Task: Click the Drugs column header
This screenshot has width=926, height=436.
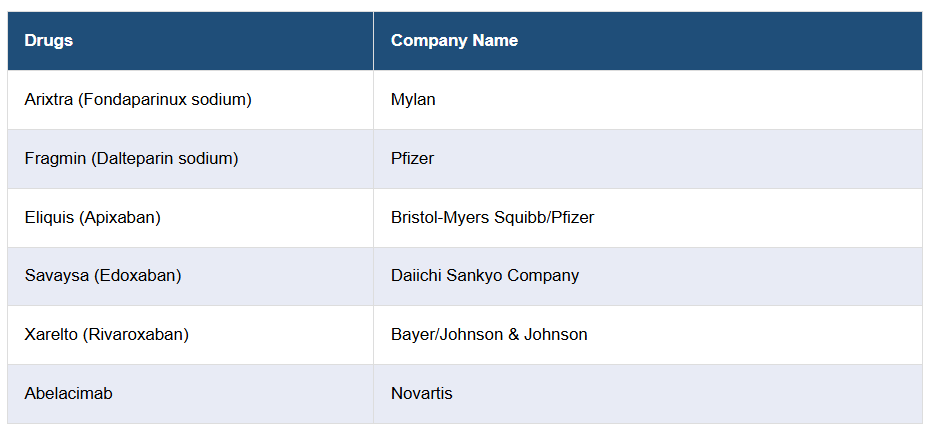Action: tap(49, 41)
